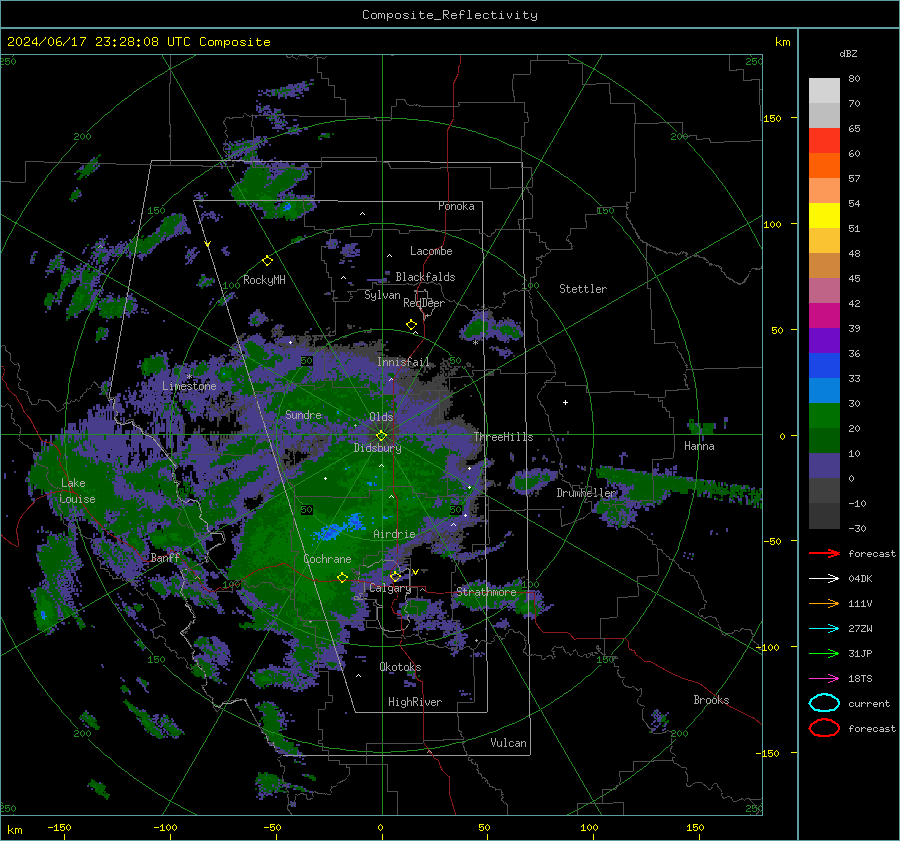Click yellow diamond at radar center by Didsbury

click(x=381, y=436)
